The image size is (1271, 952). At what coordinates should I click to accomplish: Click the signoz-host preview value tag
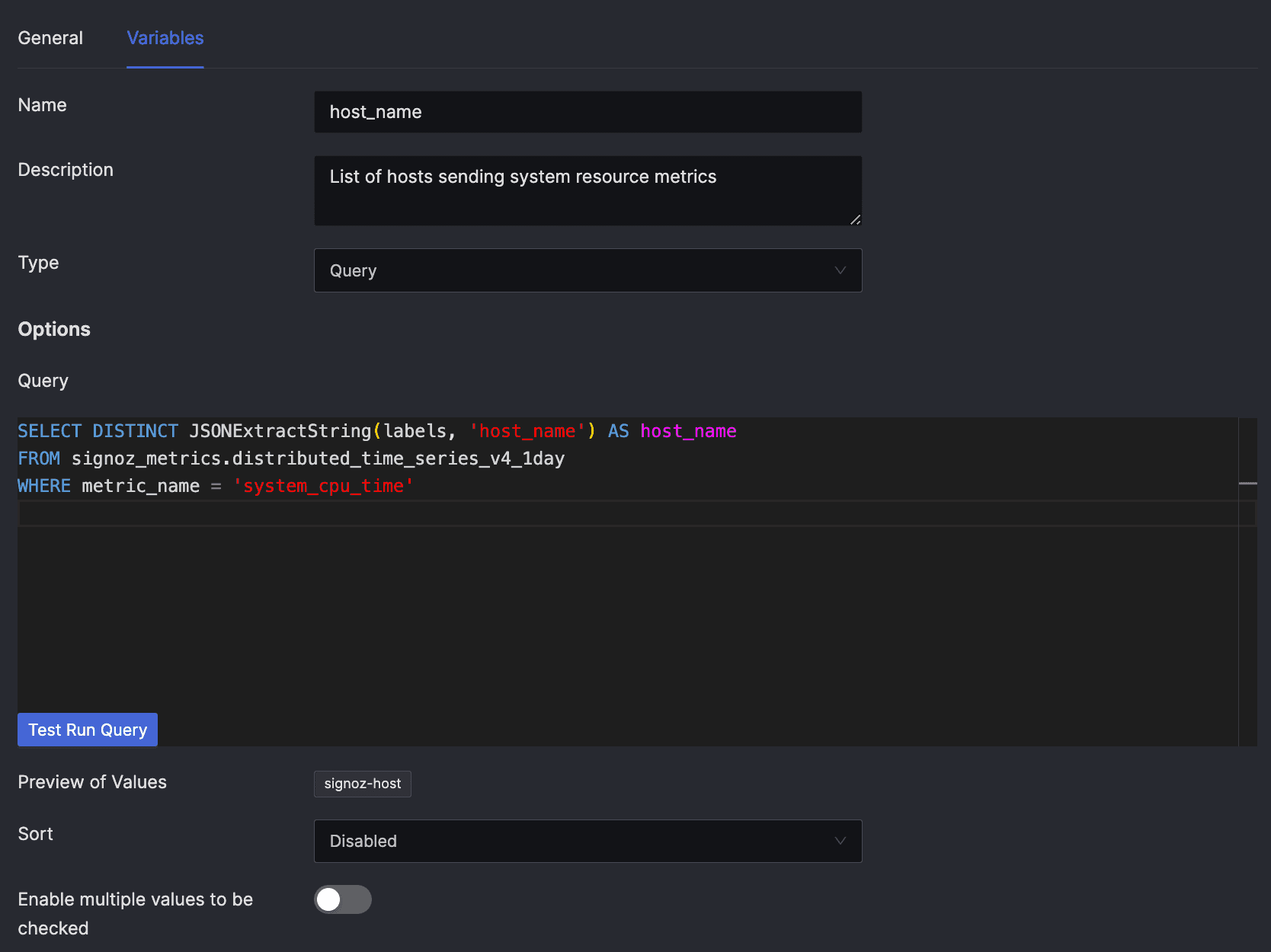[363, 784]
